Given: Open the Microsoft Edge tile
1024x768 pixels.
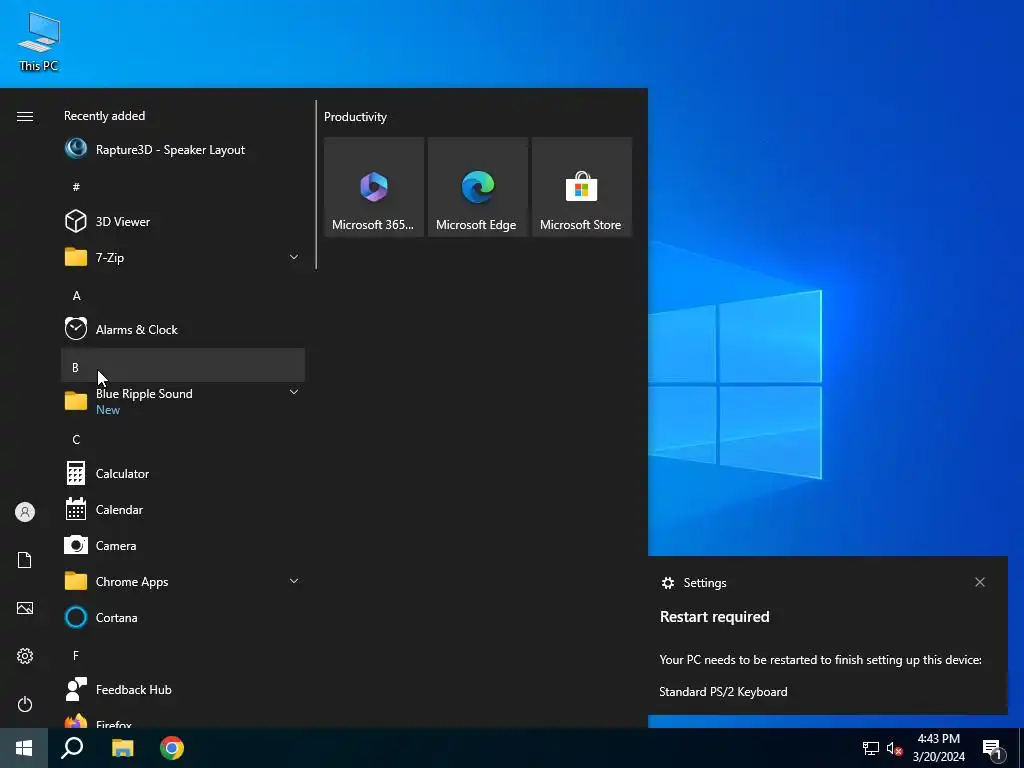Looking at the screenshot, I should [477, 187].
